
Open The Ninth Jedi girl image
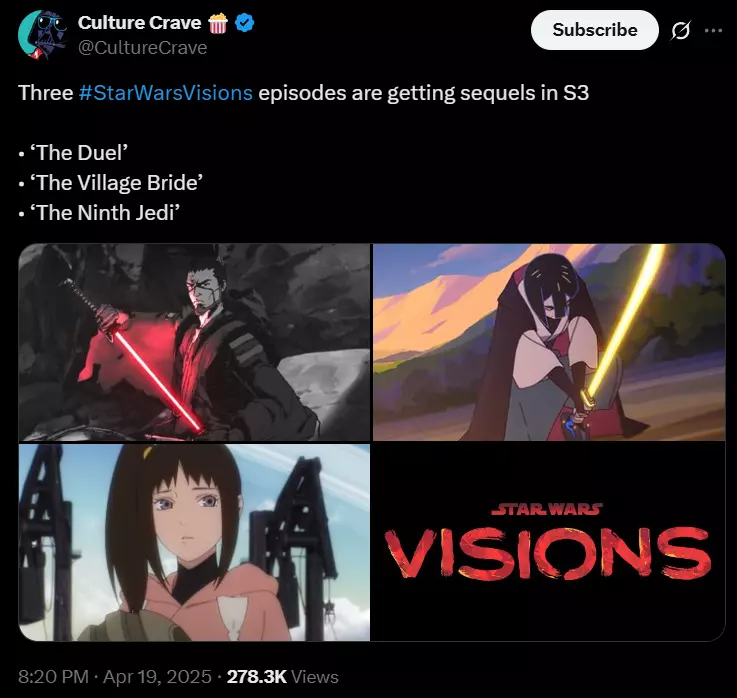pyautogui.click(x=194, y=542)
